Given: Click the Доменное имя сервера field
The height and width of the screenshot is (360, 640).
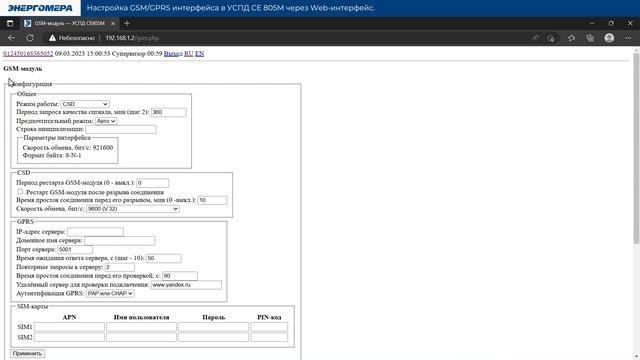Looking at the screenshot, I should 120,241.
